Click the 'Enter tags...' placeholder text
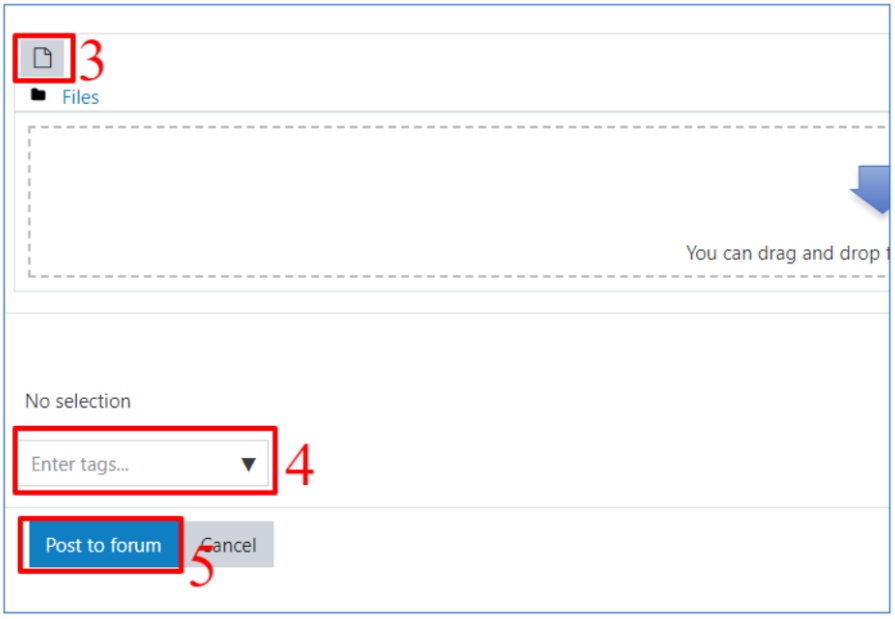Image resolution: width=895 pixels, height=619 pixels. pyautogui.click(x=80, y=464)
